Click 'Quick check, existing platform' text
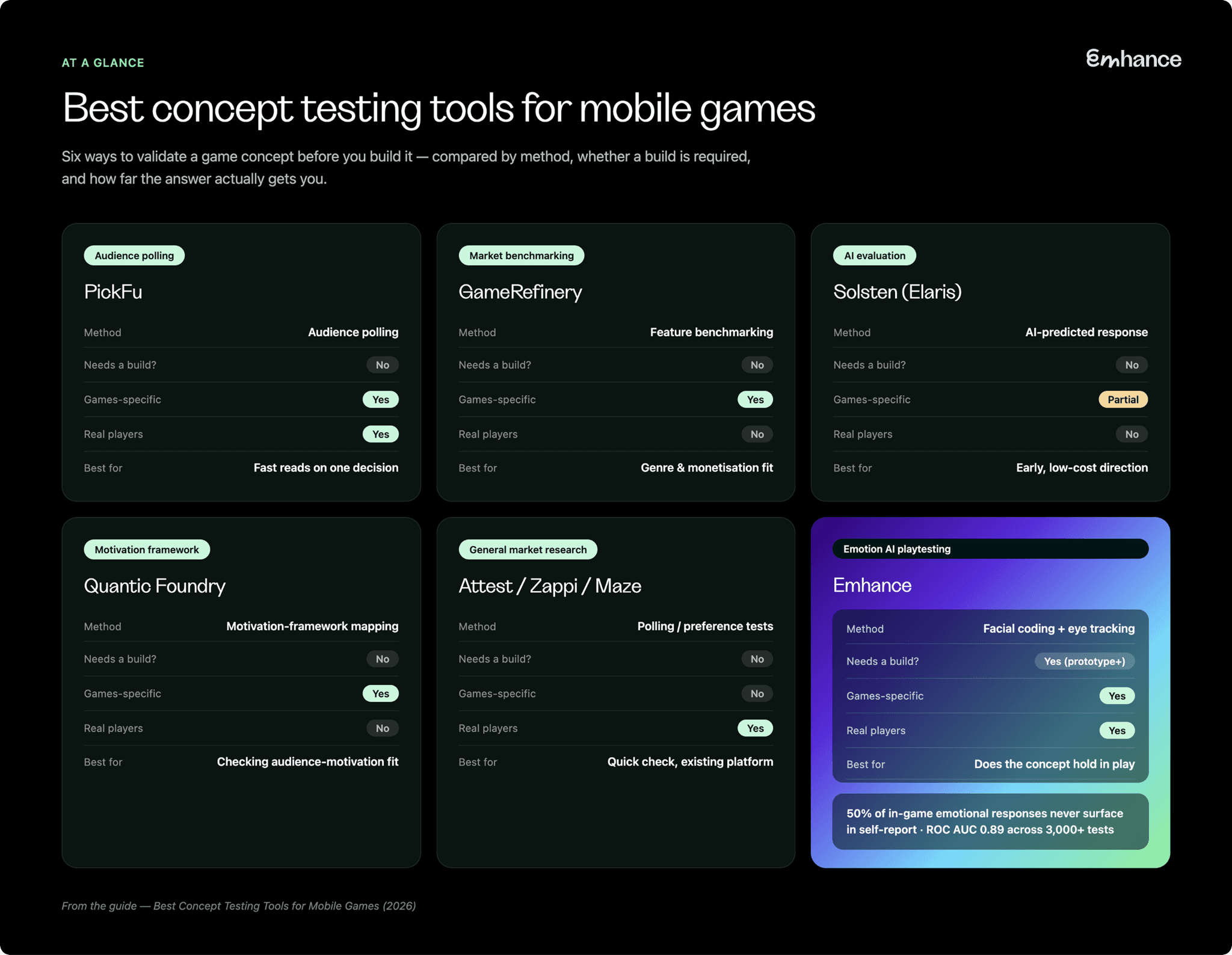1232x955 pixels. point(690,762)
